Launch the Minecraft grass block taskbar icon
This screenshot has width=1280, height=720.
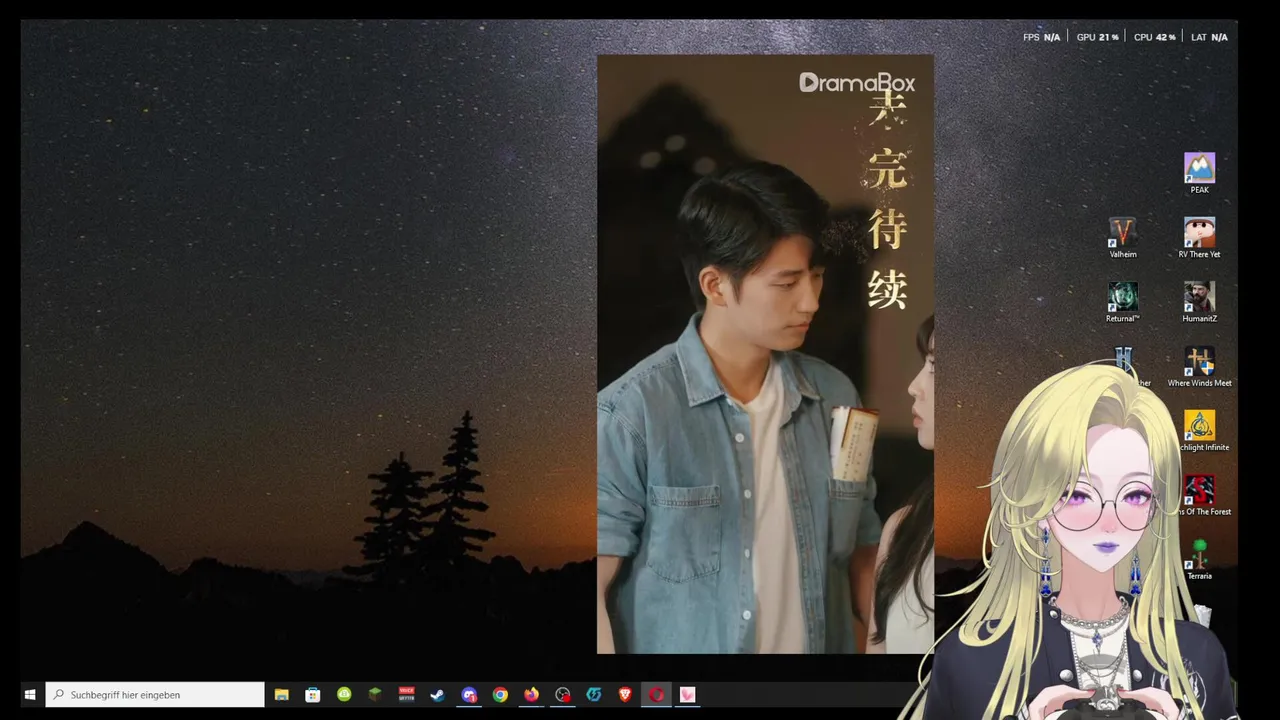(x=375, y=694)
